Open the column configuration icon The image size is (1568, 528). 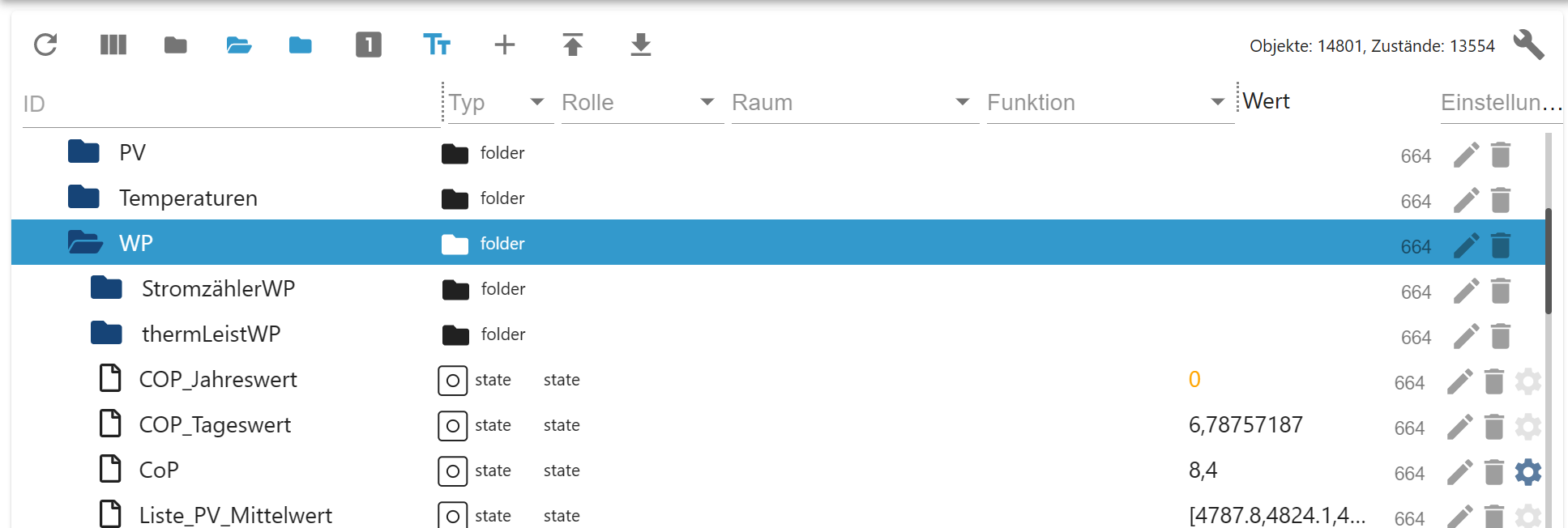(113, 45)
